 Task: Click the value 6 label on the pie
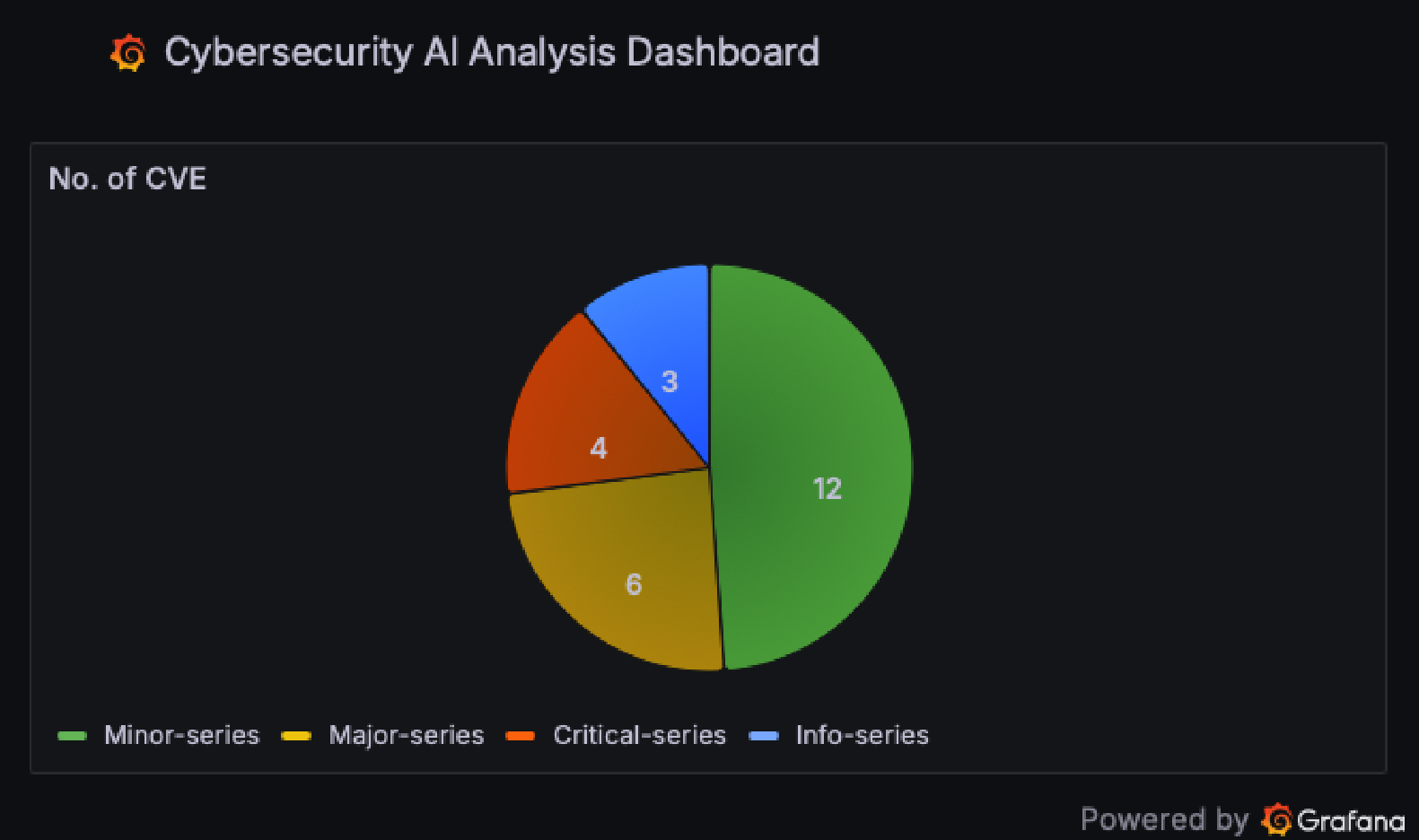[x=634, y=584]
